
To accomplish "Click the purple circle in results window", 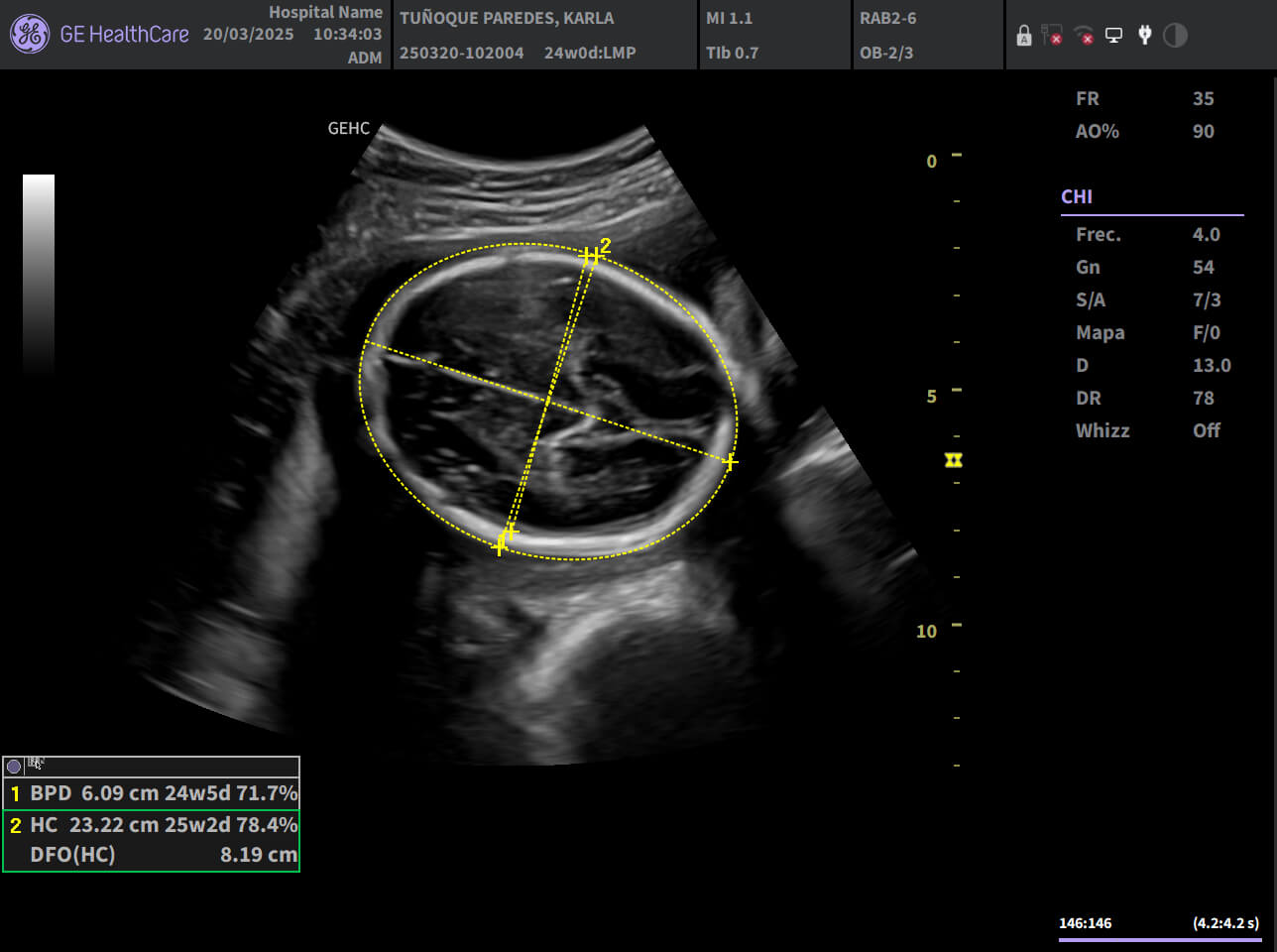I will pyautogui.click(x=14, y=766).
